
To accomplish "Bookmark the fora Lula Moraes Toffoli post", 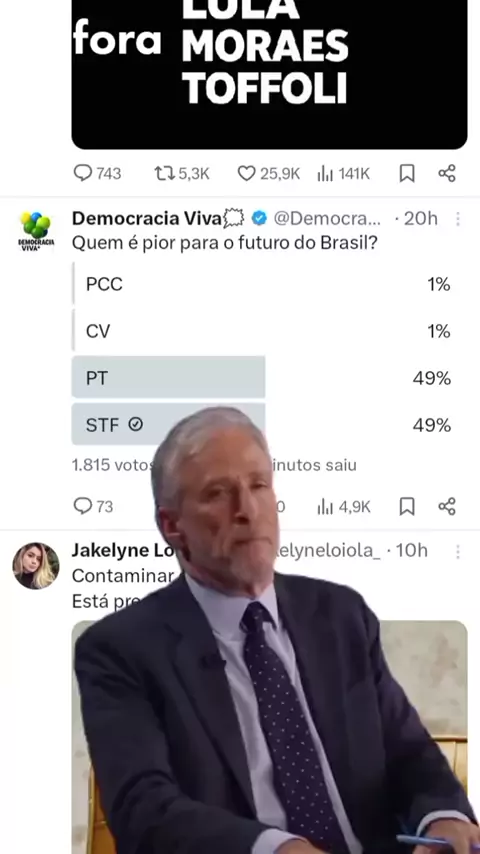I will click(407, 173).
